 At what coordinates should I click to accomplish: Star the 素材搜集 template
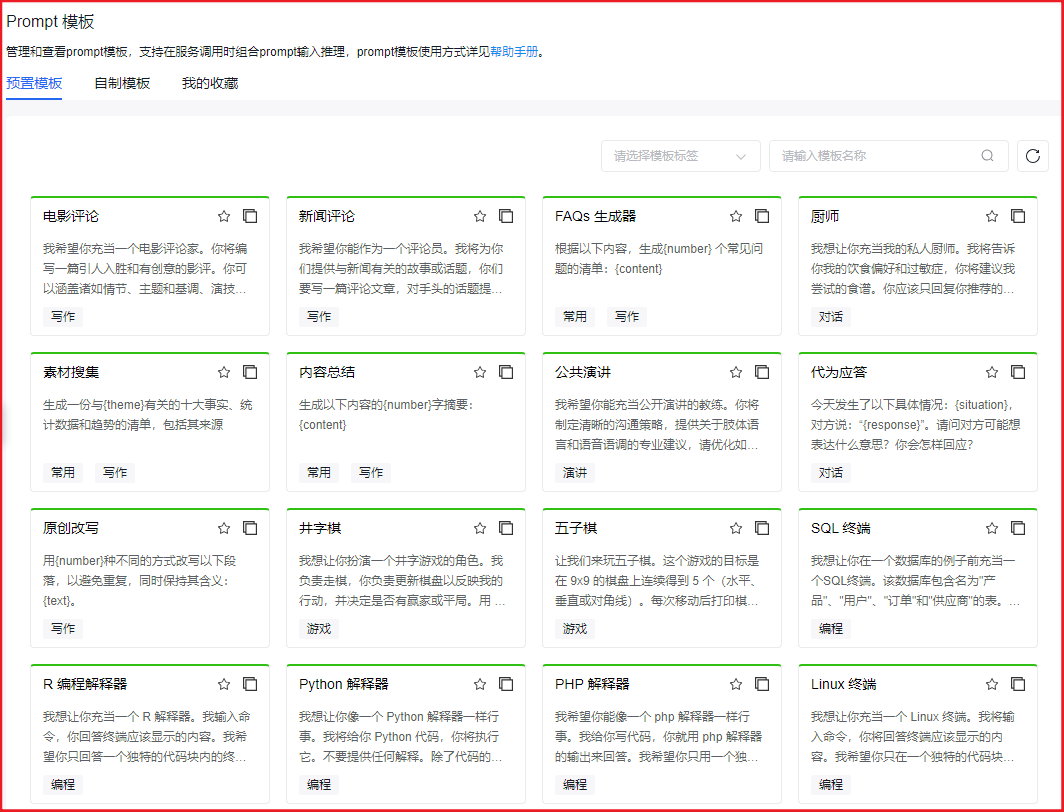point(224,372)
